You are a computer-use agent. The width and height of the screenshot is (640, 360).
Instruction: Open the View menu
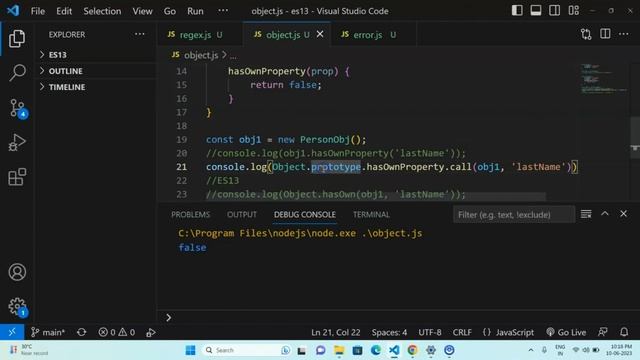coord(142,11)
